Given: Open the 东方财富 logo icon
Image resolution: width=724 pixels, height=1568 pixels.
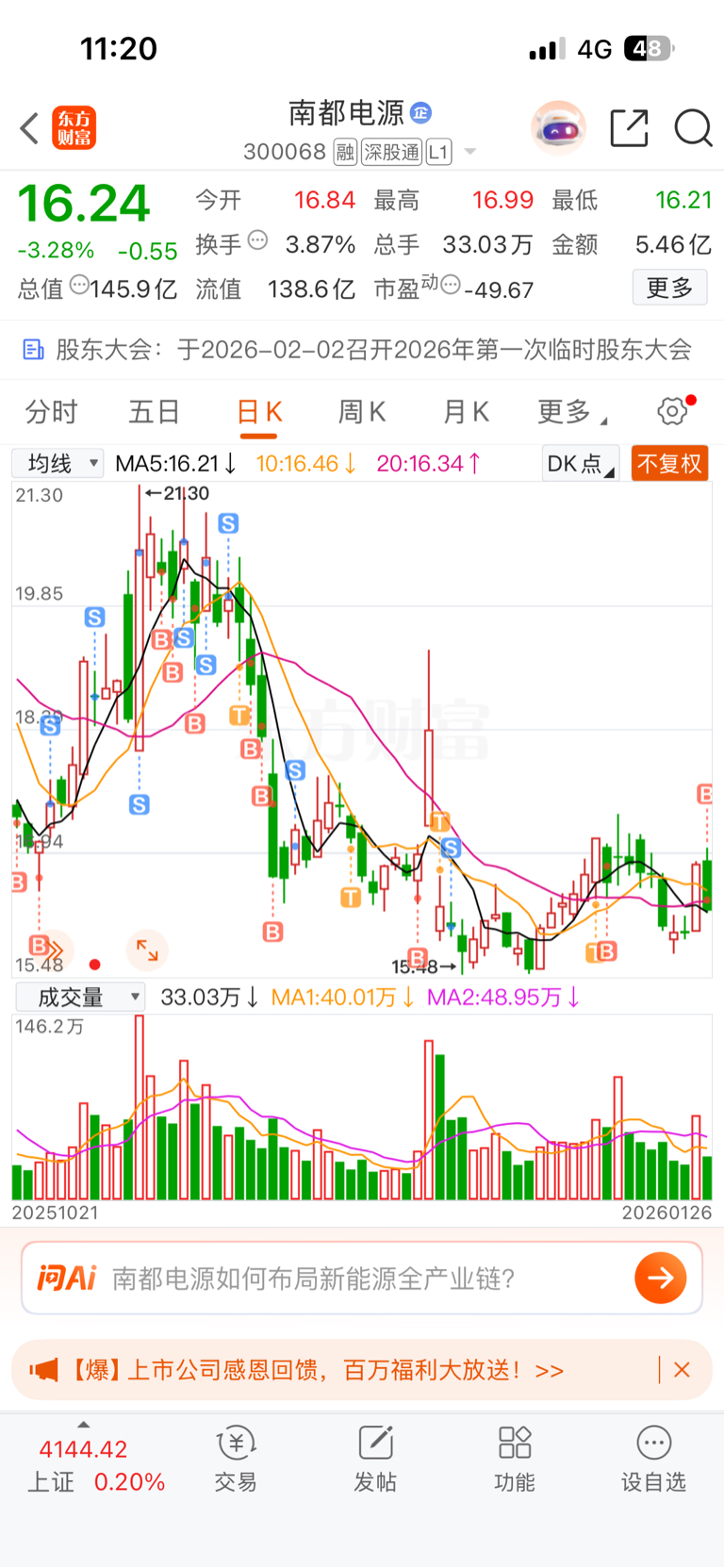Looking at the screenshot, I should (74, 128).
